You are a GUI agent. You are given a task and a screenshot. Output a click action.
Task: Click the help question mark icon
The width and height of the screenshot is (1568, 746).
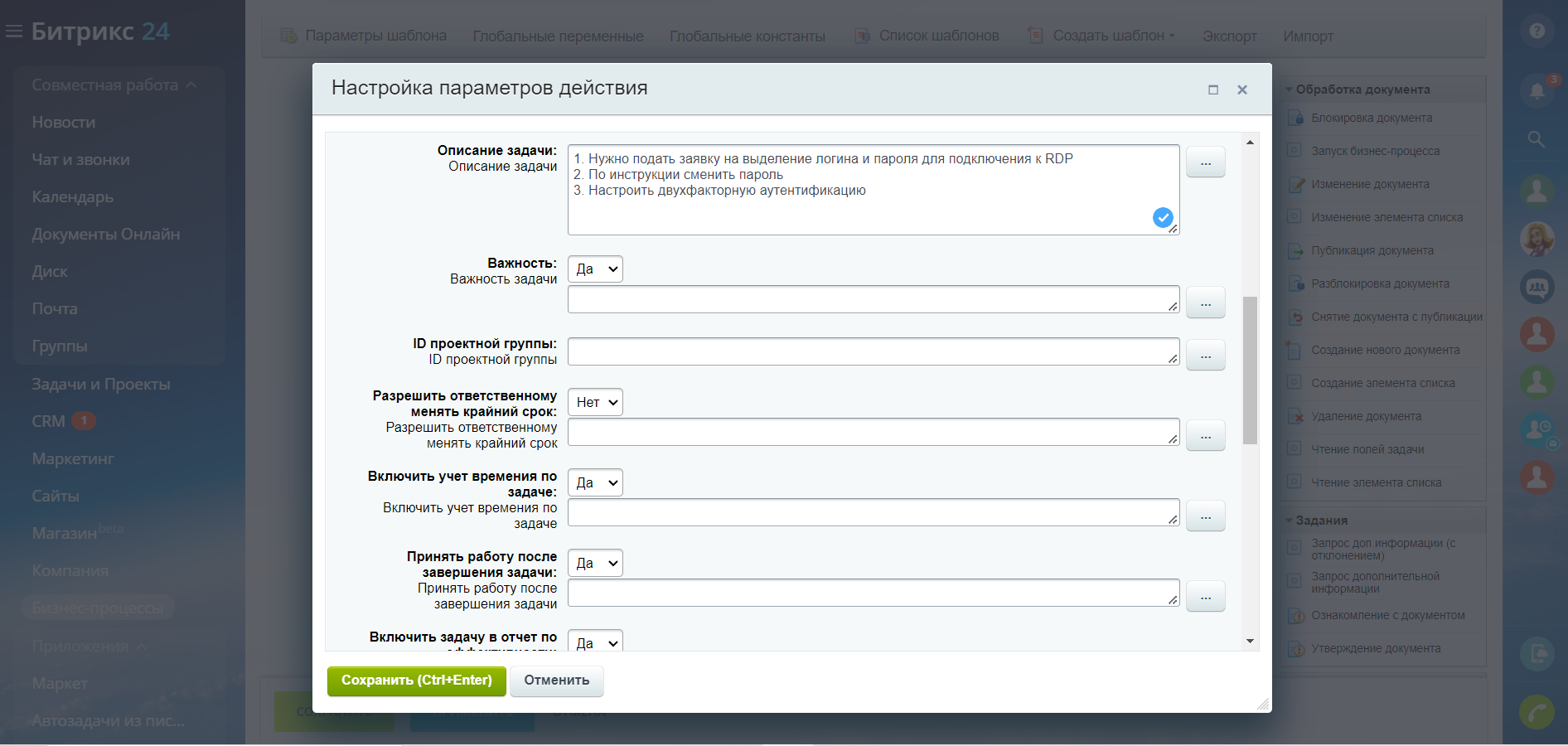pos(1537,31)
